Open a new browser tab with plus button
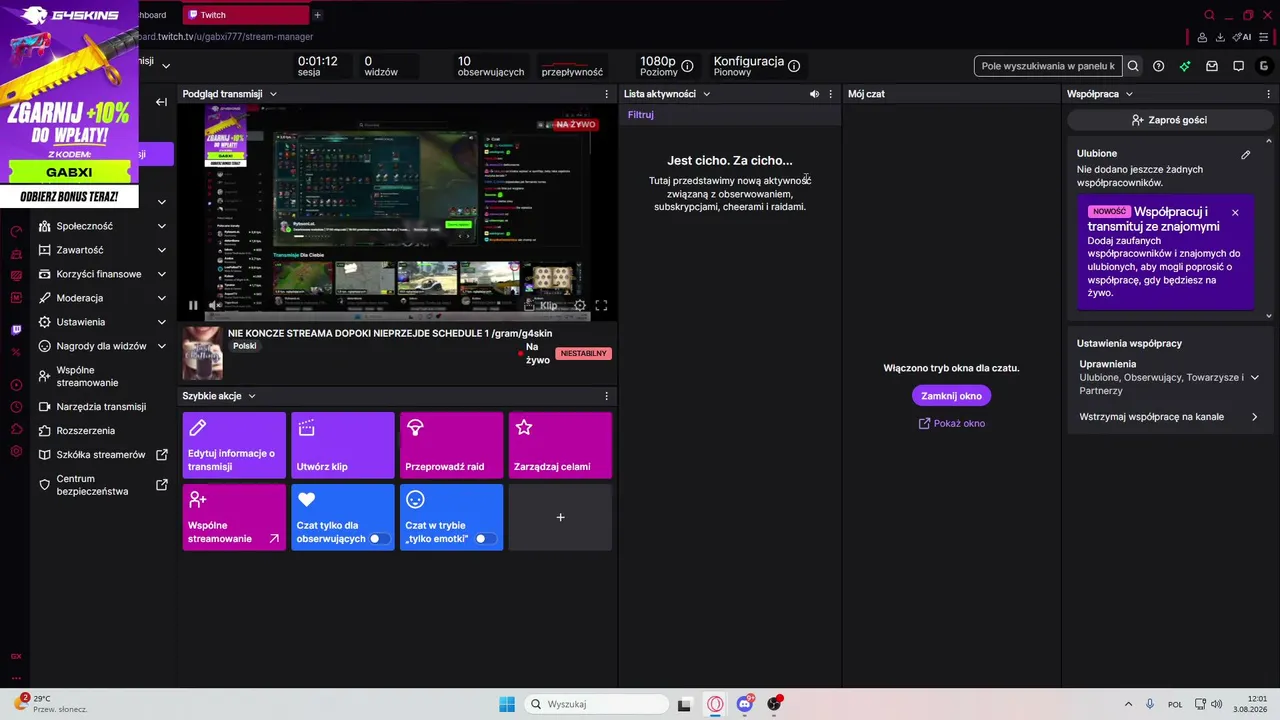Image resolution: width=1280 pixels, height=720 pixels. 318,15
